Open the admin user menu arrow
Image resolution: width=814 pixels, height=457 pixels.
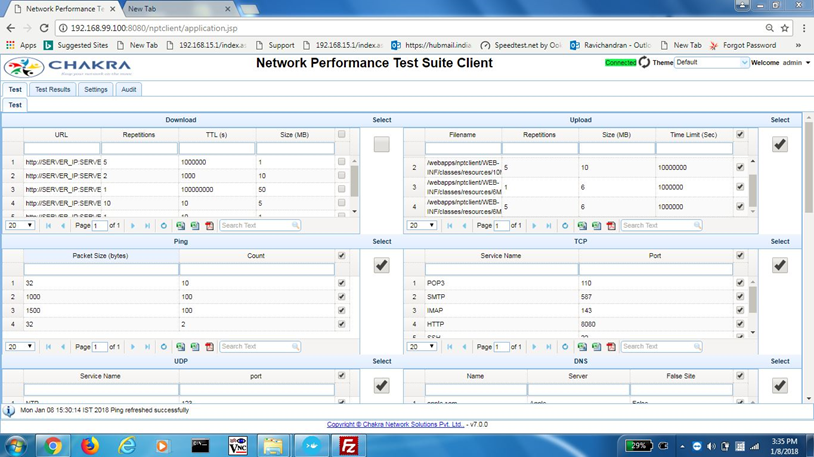808,63
